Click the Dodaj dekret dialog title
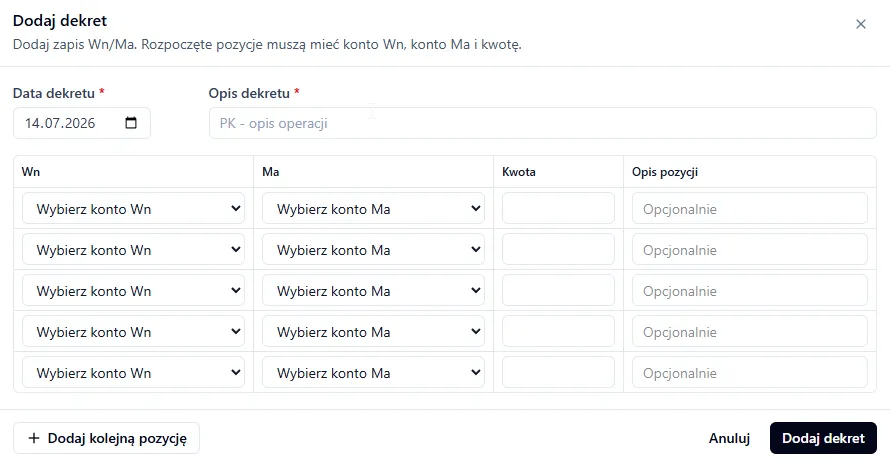This screenshot has width=890, height=460. pyautogui.click(x=60, y=20)
